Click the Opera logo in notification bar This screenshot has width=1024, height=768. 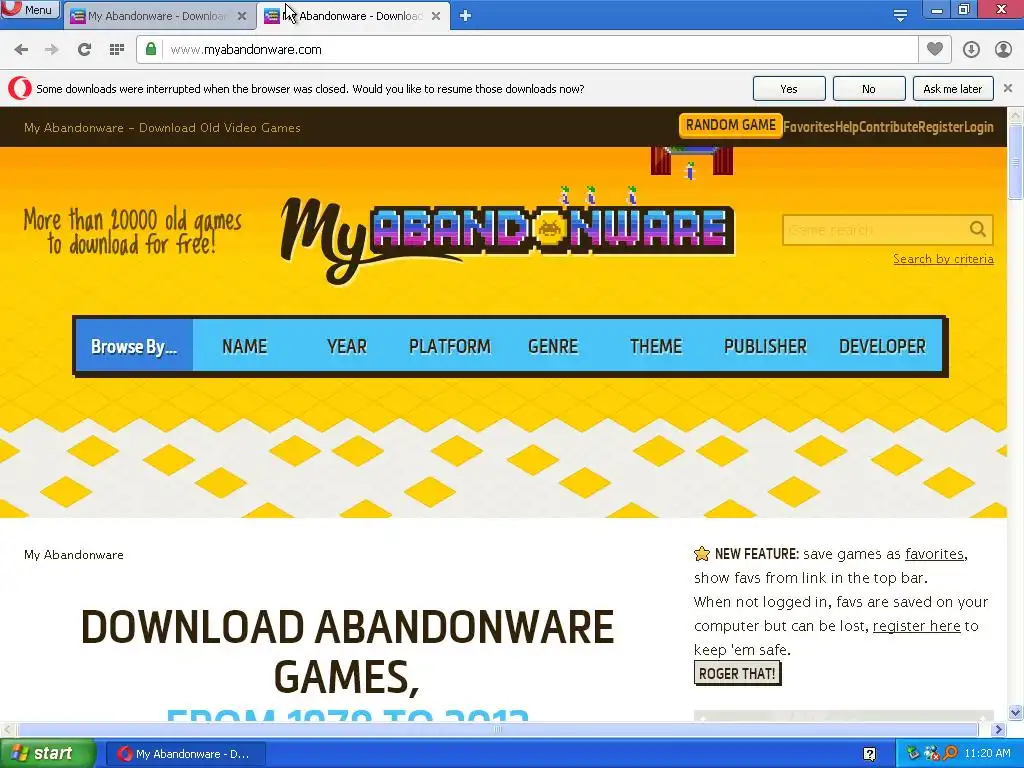click(x=20, y=89)
